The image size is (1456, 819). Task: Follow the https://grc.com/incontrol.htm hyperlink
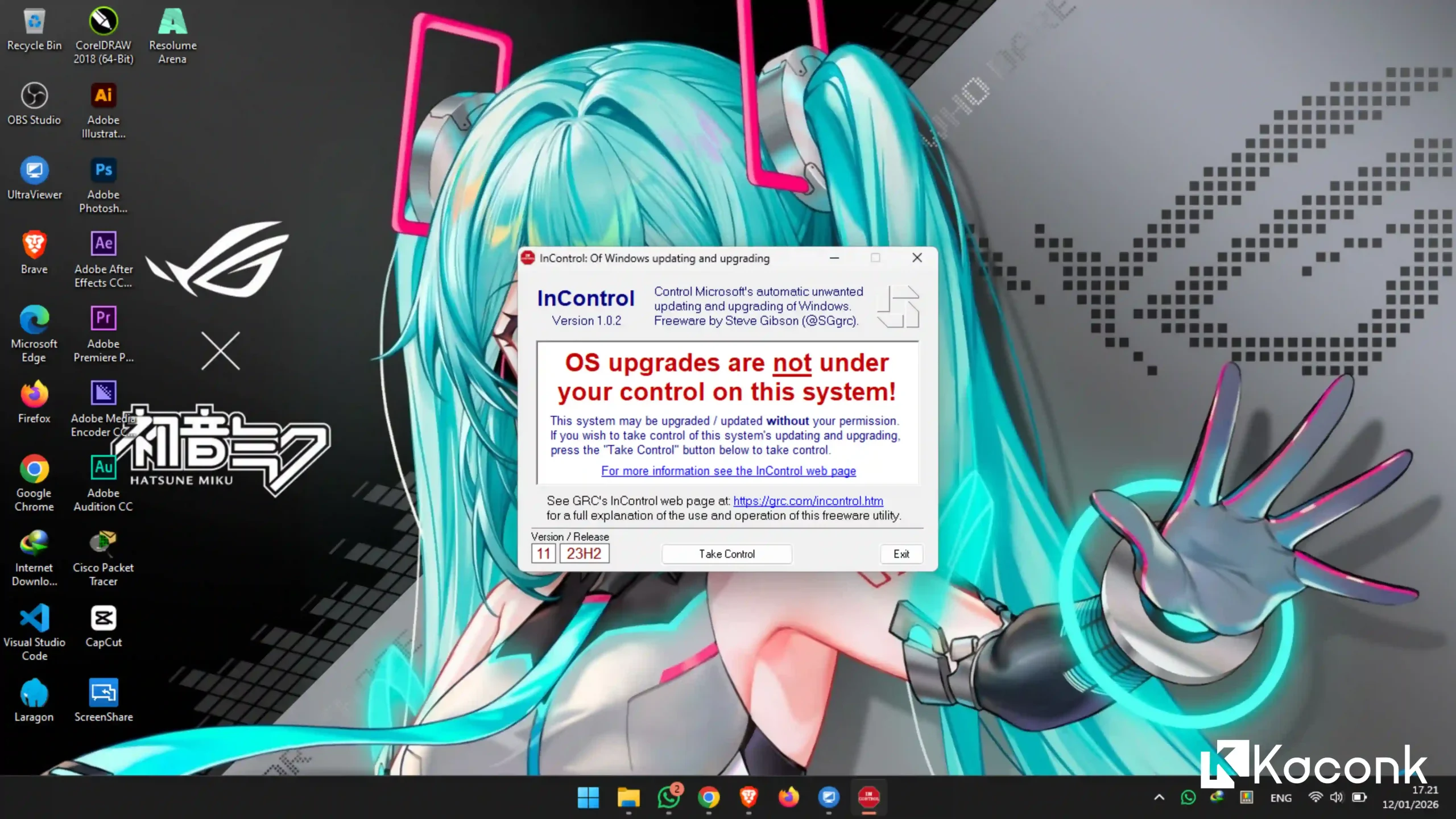pos(808,501)
